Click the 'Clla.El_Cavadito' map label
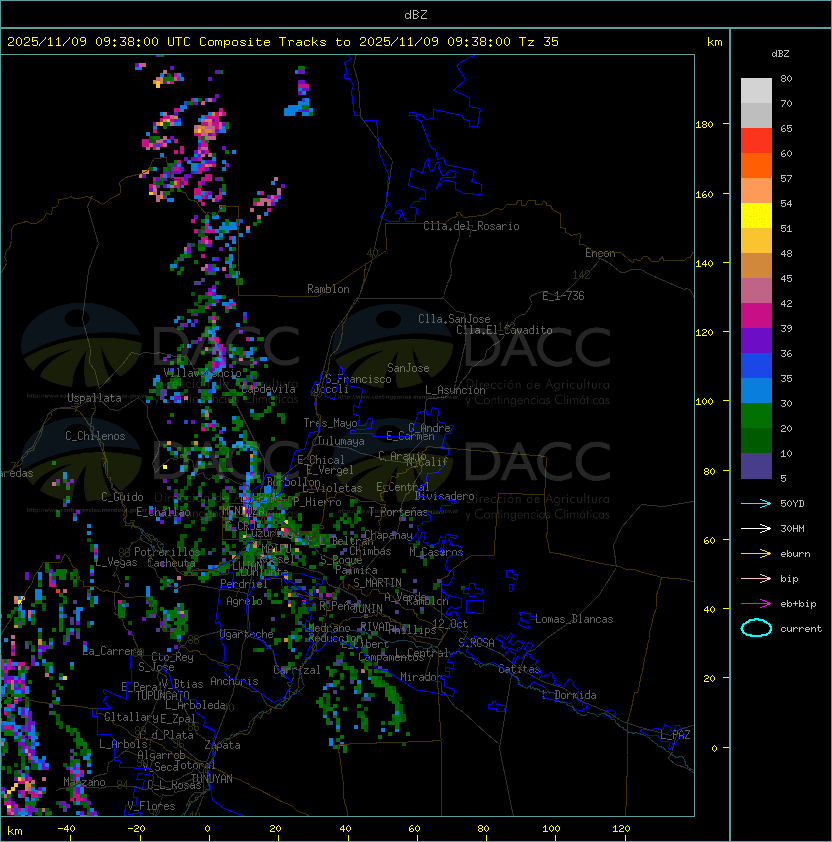 (x=504, y=330)
